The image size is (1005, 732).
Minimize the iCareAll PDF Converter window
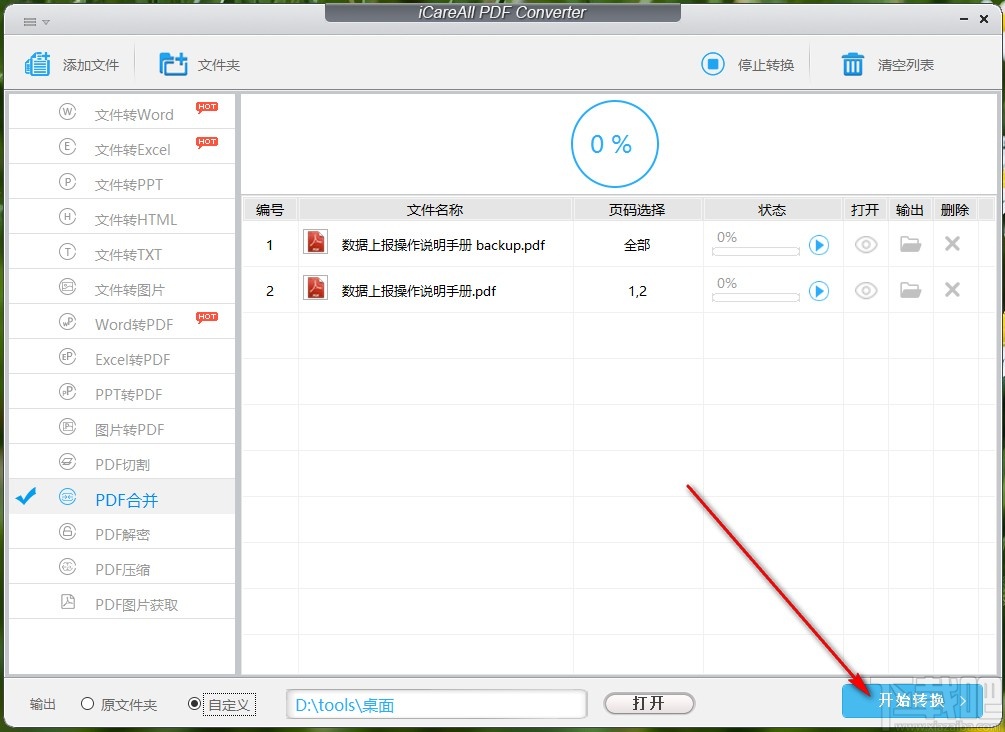coord(963,20)
